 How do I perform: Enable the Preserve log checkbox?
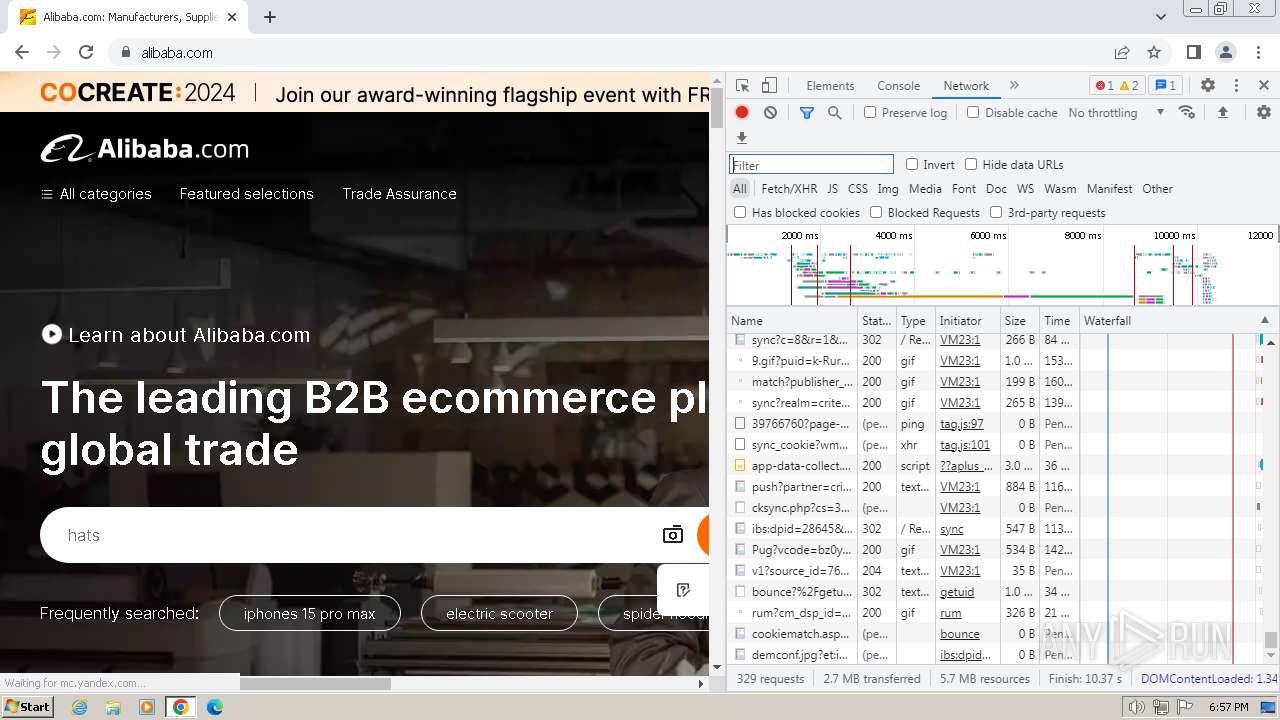[870, 113]
